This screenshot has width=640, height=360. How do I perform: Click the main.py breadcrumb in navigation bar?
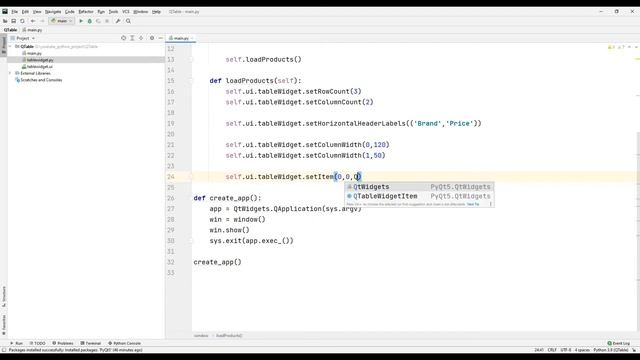(x=32, y=30)
